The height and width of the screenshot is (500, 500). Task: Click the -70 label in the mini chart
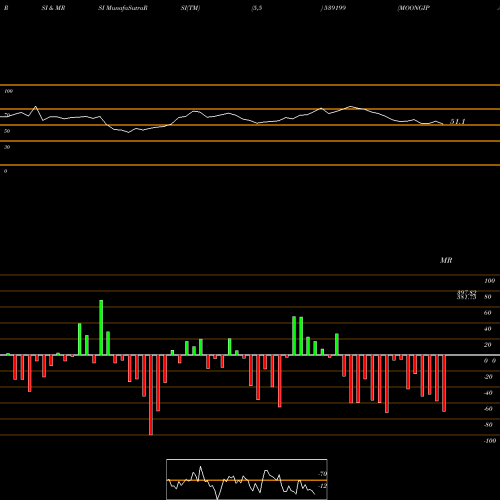point(323,474)
